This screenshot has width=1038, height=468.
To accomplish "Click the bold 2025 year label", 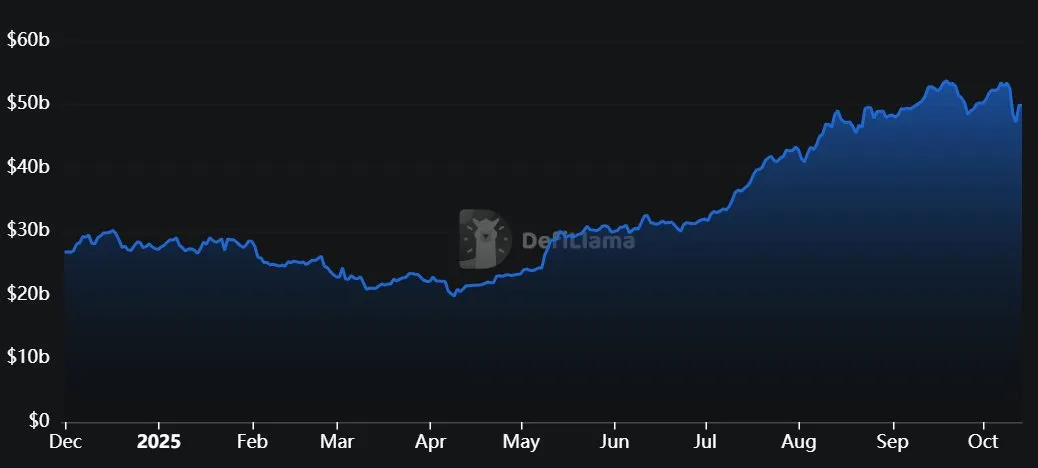I will tap(158, 441).
